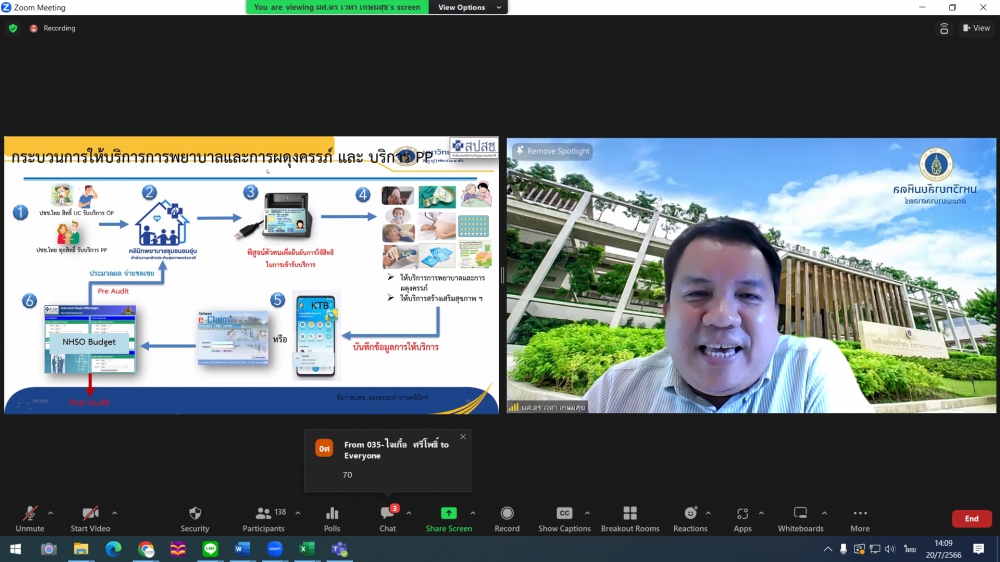Click the lock/remote icon near View
This screenshot has height=562, width=1000.
pos(944,29)
